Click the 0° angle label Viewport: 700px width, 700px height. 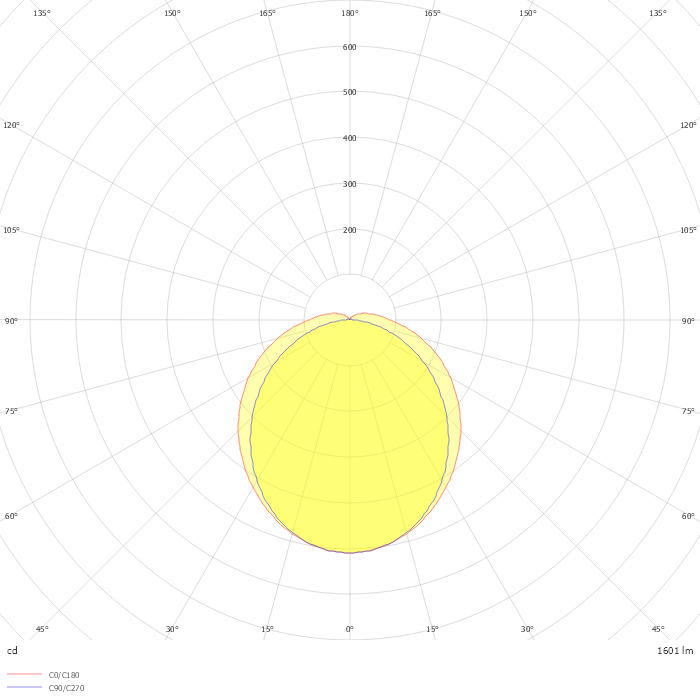click(350, 629)
